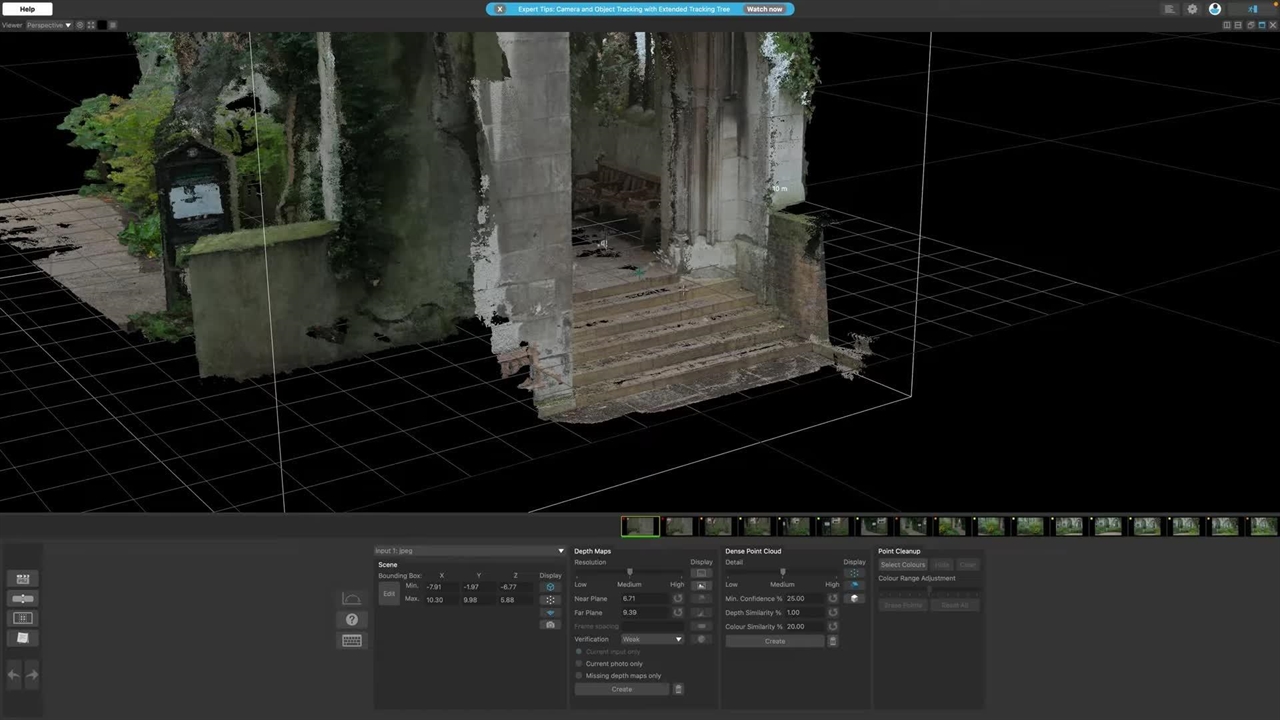This screenshot has width=1280, height=720.
Task: Reset the Near Plane value
Action: (678, 599)
